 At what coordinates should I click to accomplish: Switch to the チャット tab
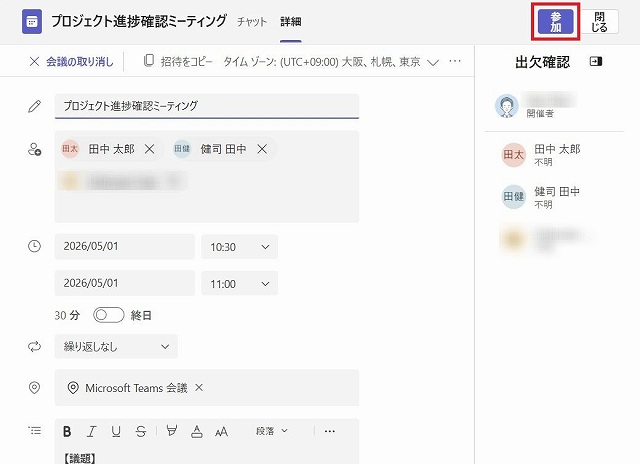tap(251, 21)
